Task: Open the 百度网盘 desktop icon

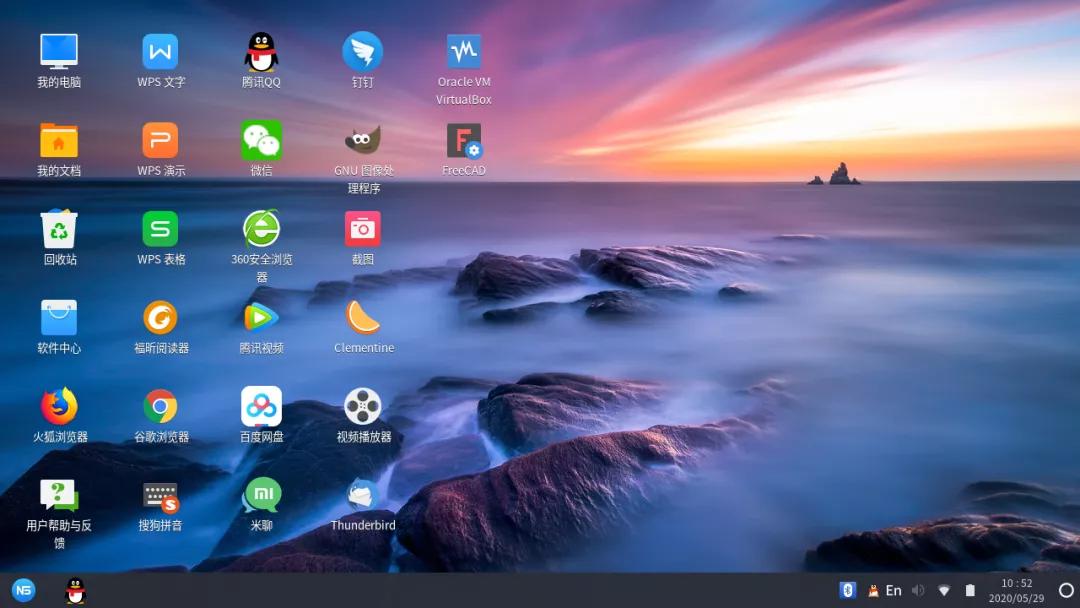Action: [x=261, y=406]
